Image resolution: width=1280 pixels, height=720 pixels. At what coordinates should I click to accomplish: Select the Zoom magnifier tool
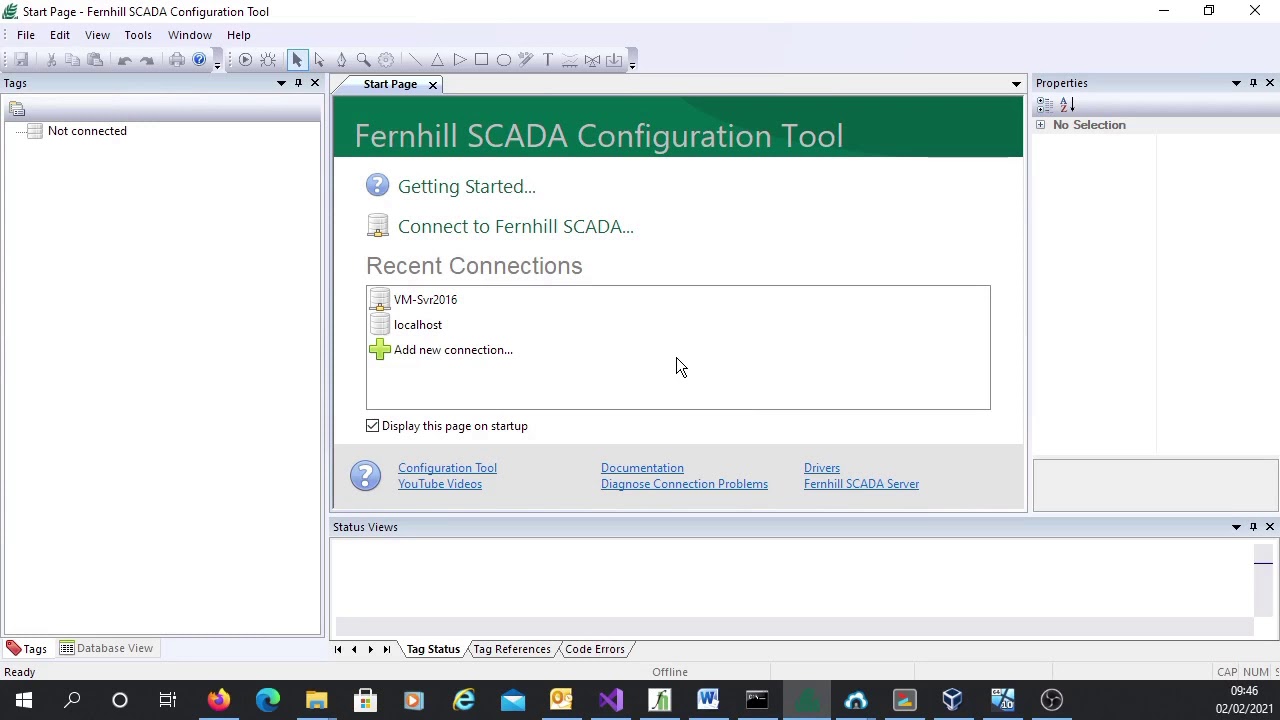pyautogui.click(x=363, y=60)
